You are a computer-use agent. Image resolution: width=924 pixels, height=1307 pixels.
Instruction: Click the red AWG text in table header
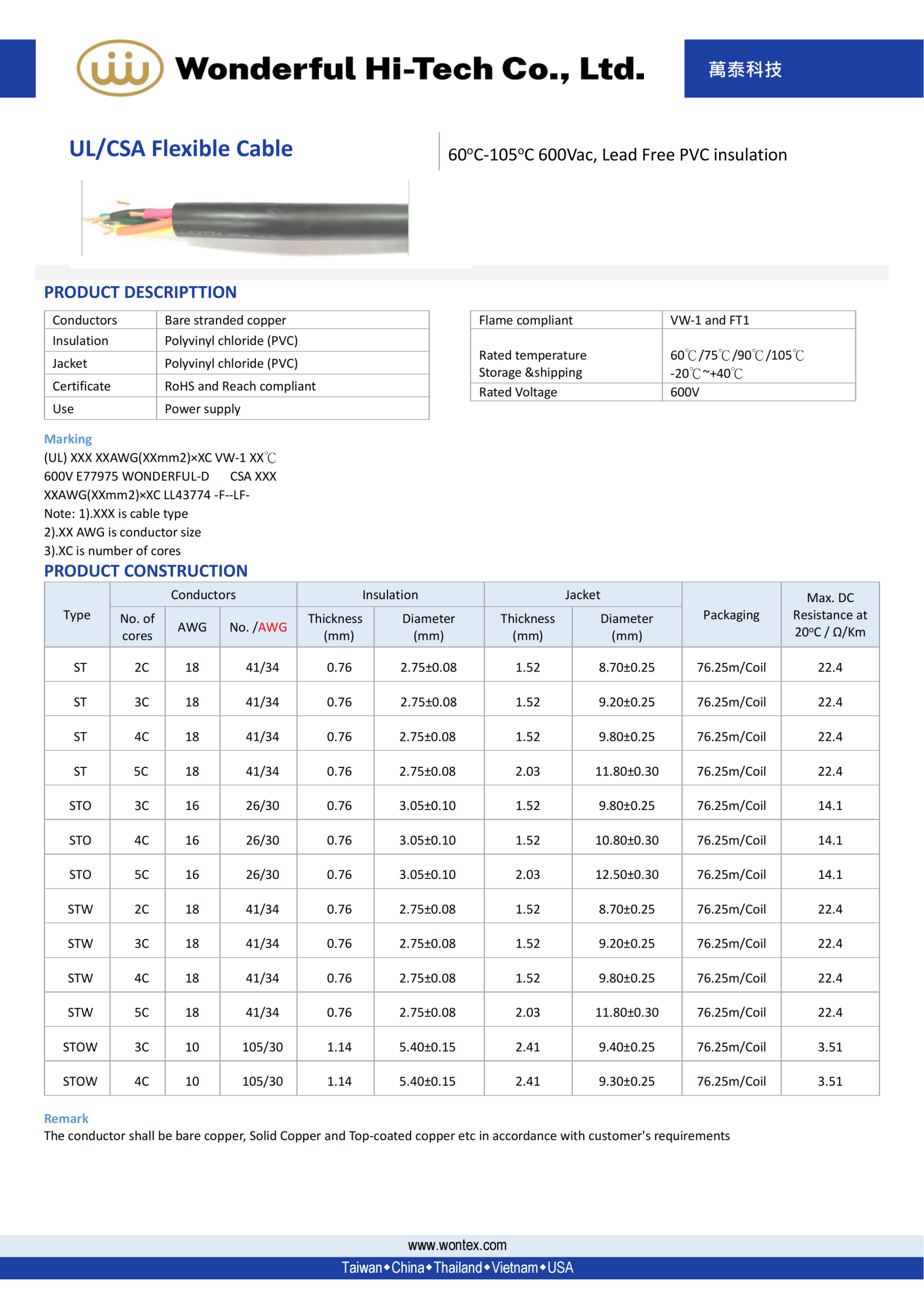pos(272,627)
